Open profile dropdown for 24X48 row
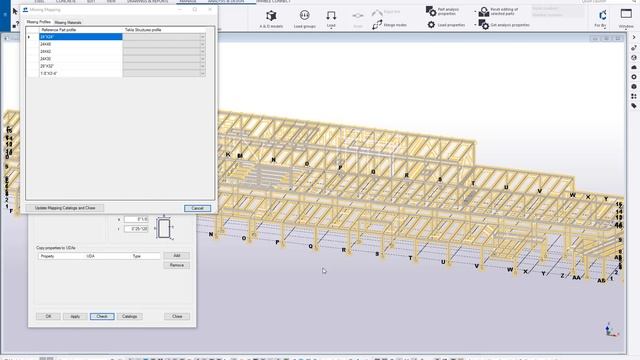 pos(202,44)
